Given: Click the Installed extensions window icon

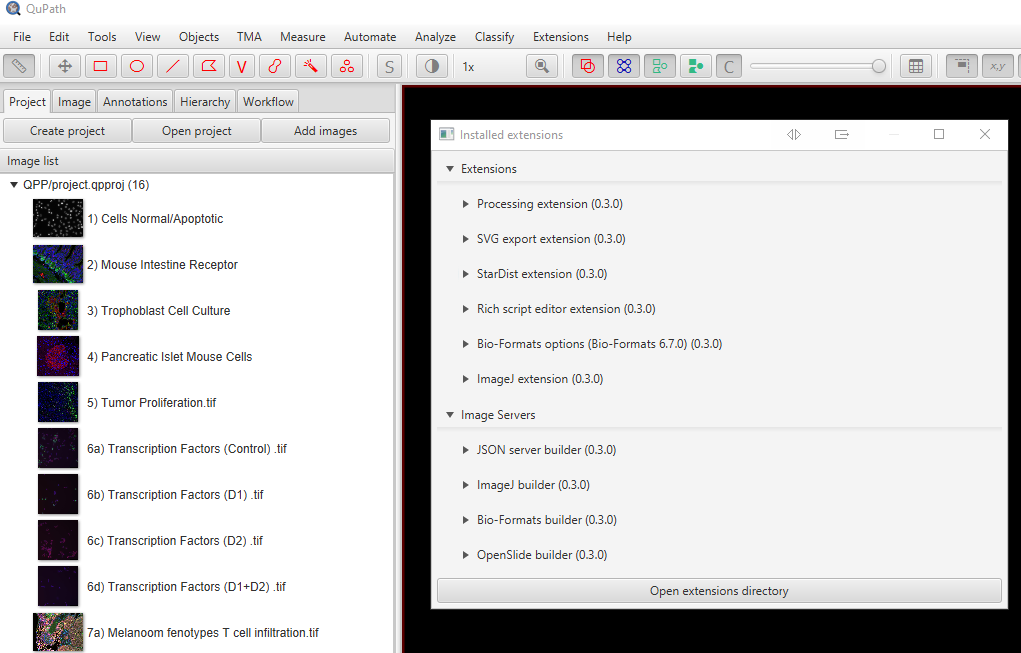Looking at the screenshot, I should coord(447,134).
